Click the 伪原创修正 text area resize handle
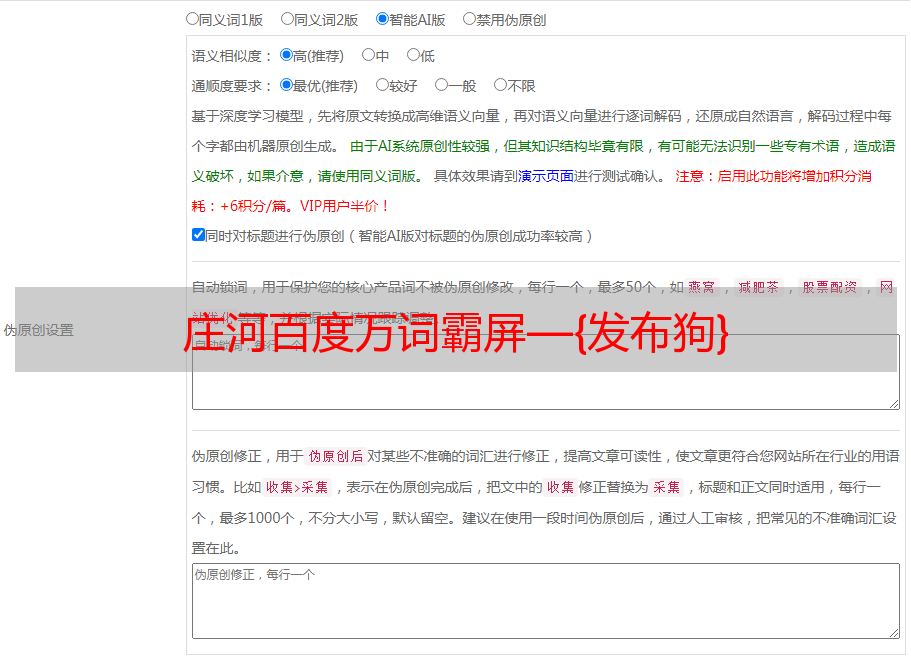This screenshot has height=658, width=911. (x=893, y=632)
